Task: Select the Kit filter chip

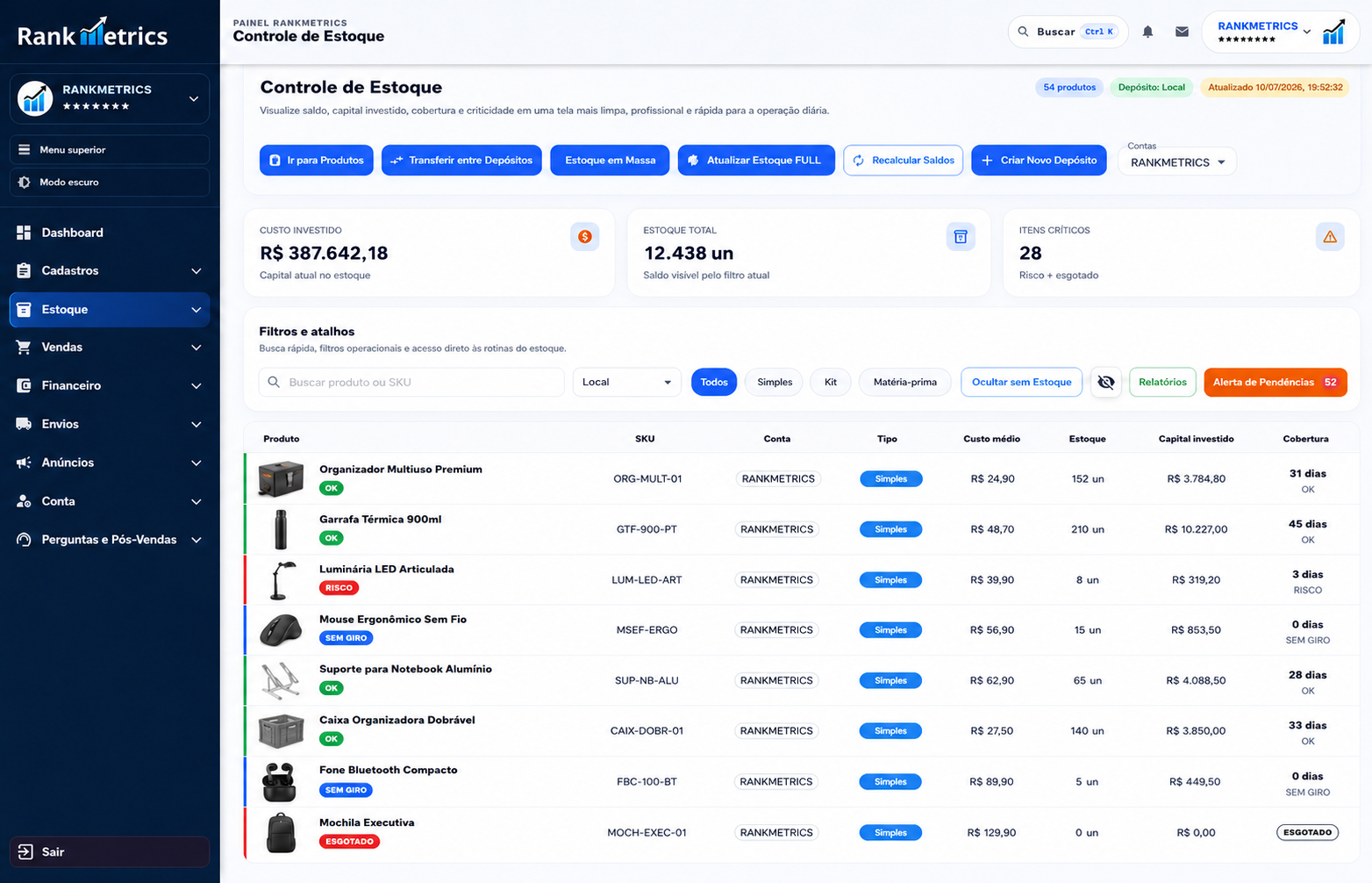Action: tap(831, 382)
